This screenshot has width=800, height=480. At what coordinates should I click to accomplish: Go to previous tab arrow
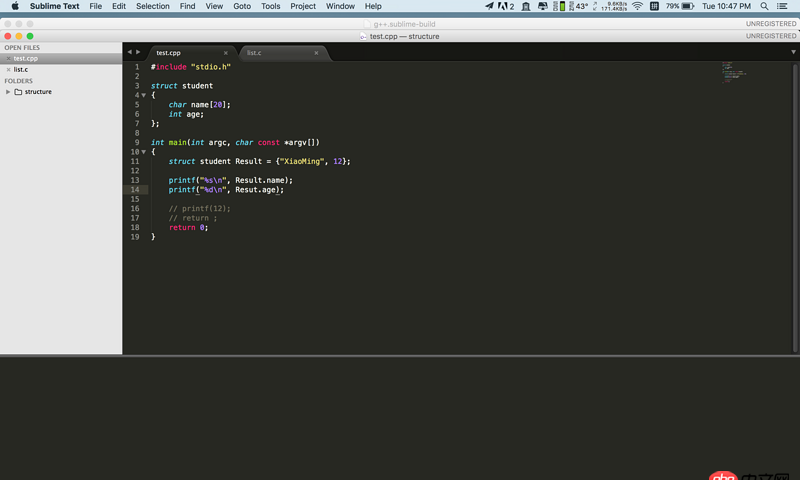[x=130, y=52]
